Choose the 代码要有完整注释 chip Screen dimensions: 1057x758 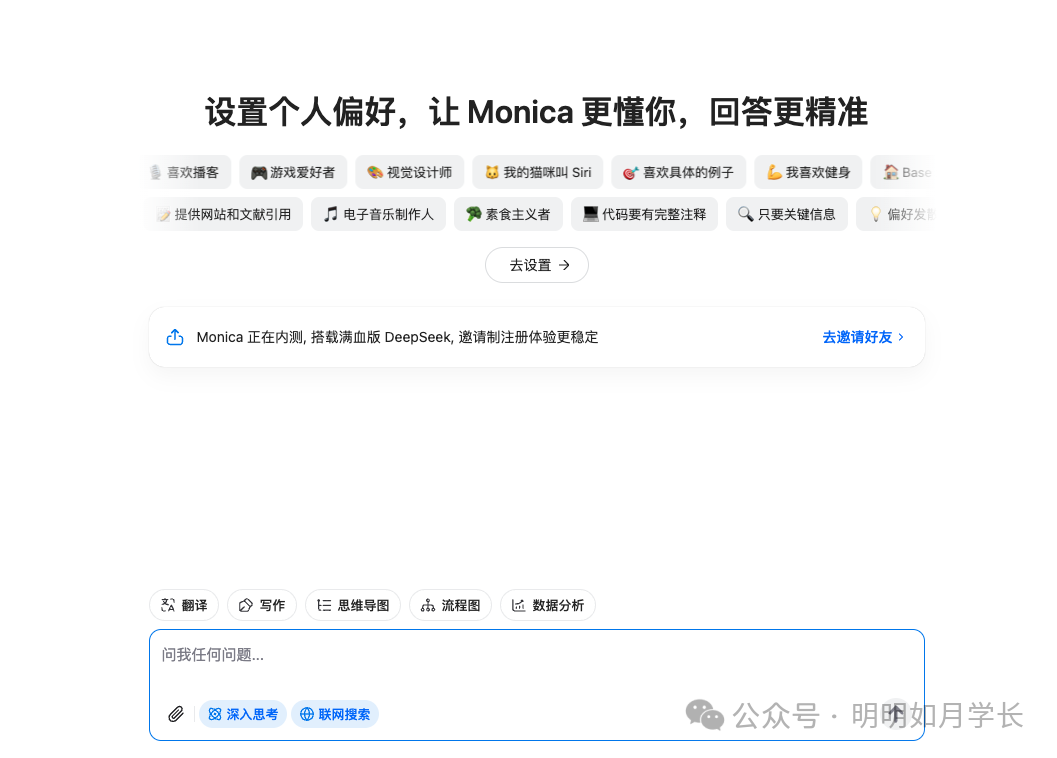pos(644,214)
